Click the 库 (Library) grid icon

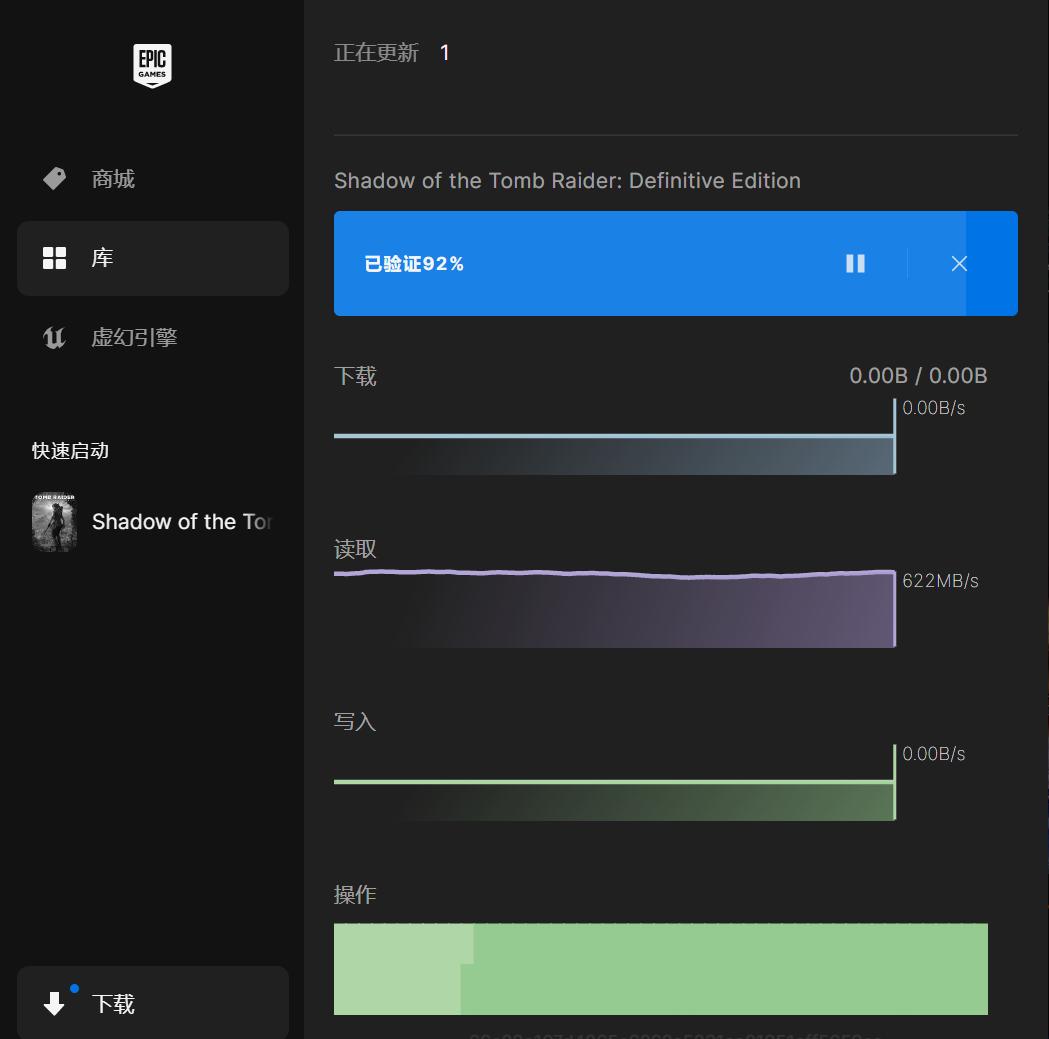coord(53,257)
